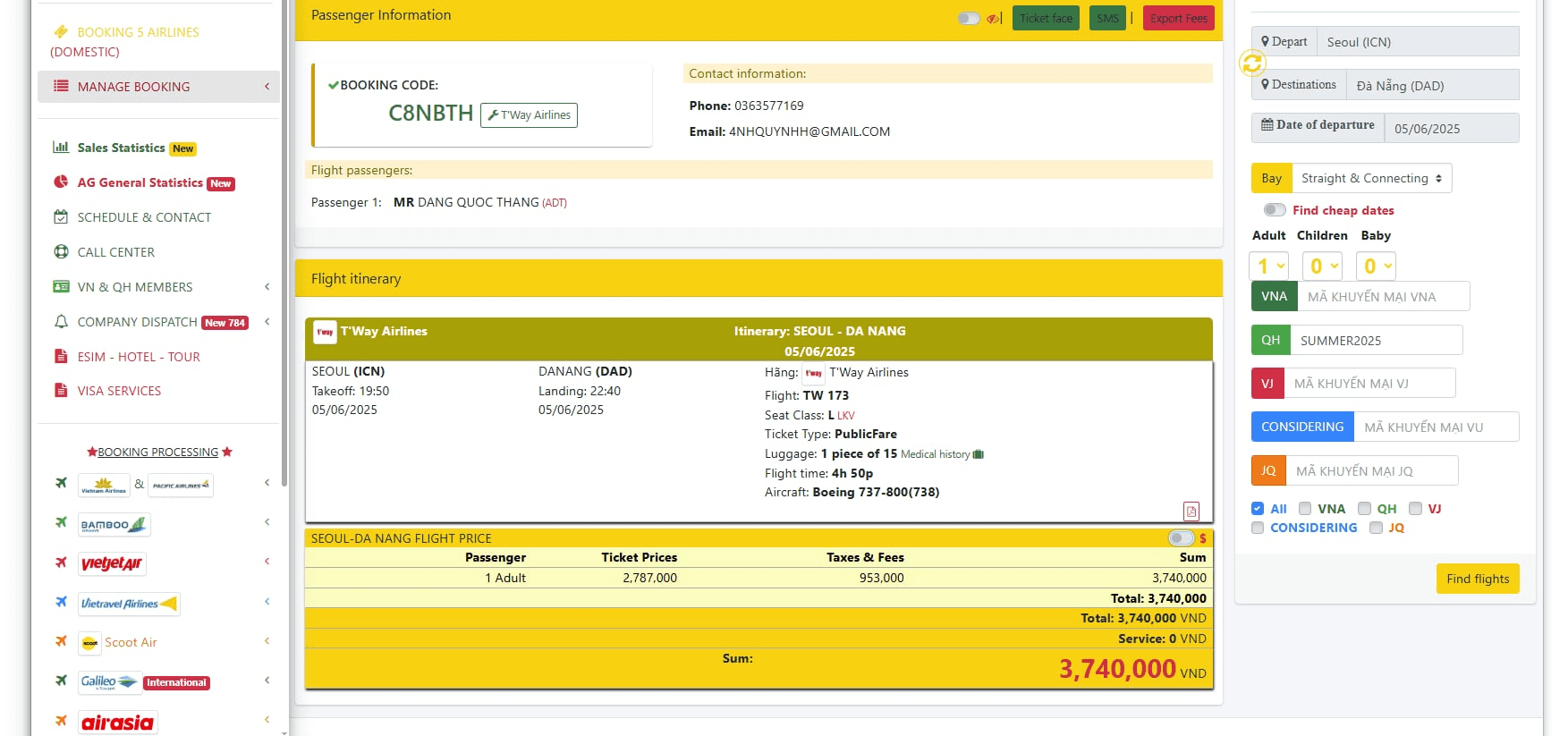This screenshot has width=1568, height=736.
Task: Click the Vietjet Air logo
Action: (112, 563)
